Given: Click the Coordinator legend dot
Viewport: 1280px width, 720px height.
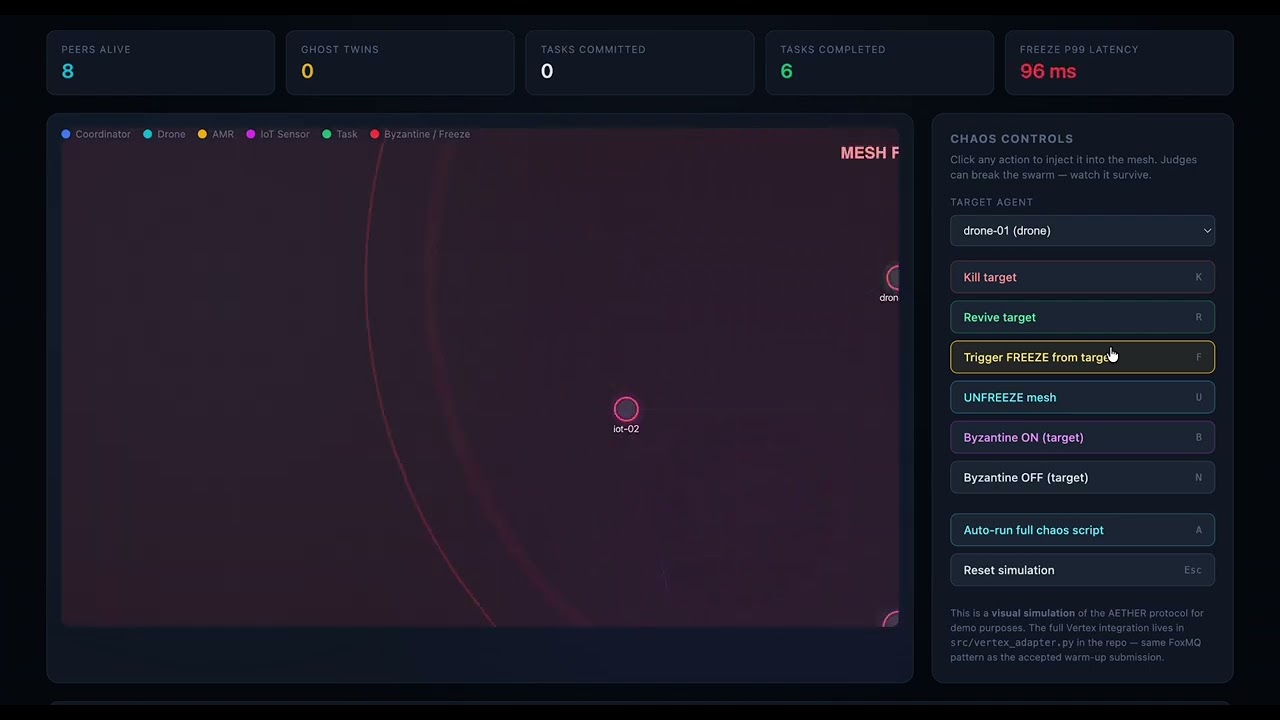Looking at the screenshot, I should coord(66,134).
